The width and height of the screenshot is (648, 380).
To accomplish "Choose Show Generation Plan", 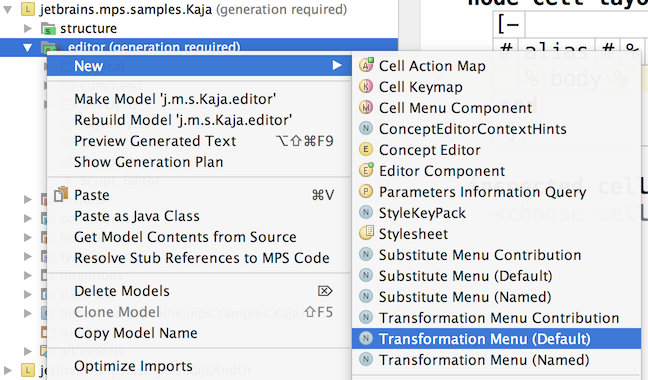I will click(x=199, y=162).
